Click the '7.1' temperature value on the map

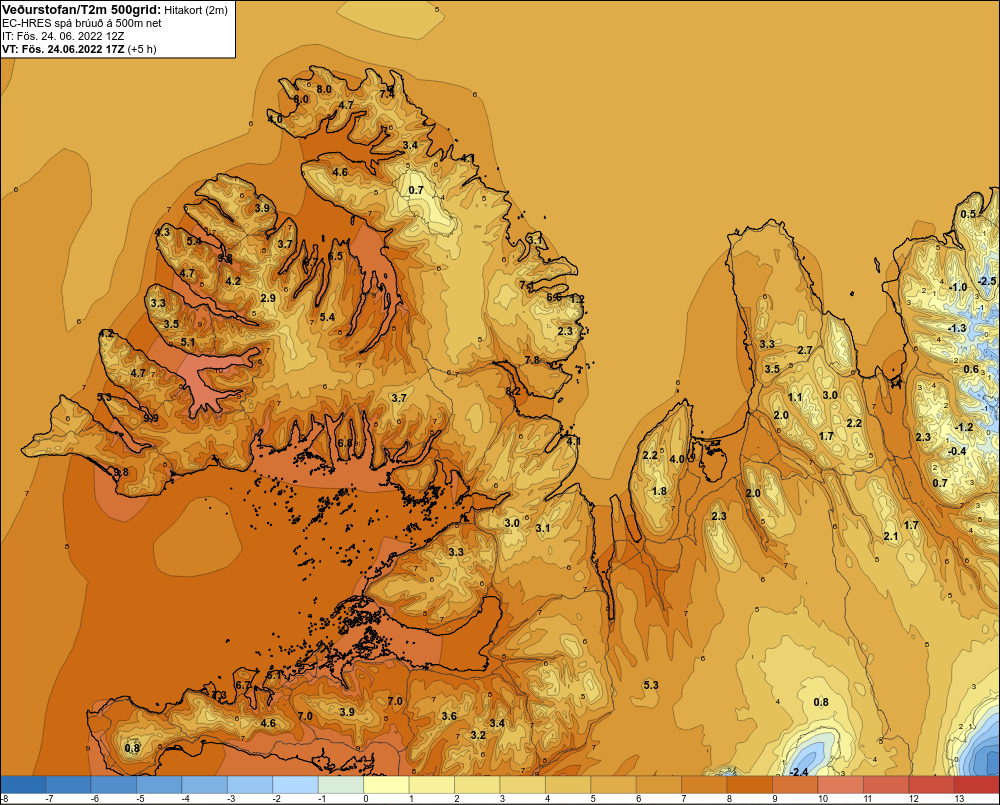(527, 284)
